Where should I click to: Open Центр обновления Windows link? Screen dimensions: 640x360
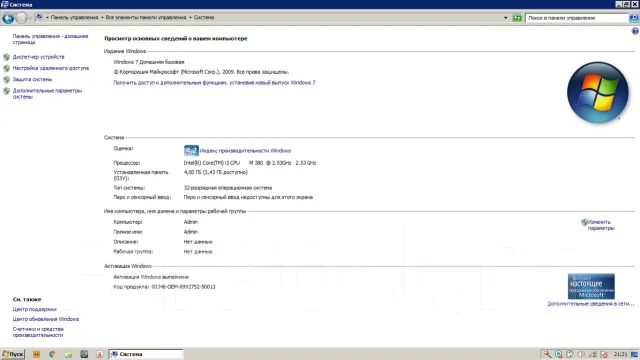[46, 319]
